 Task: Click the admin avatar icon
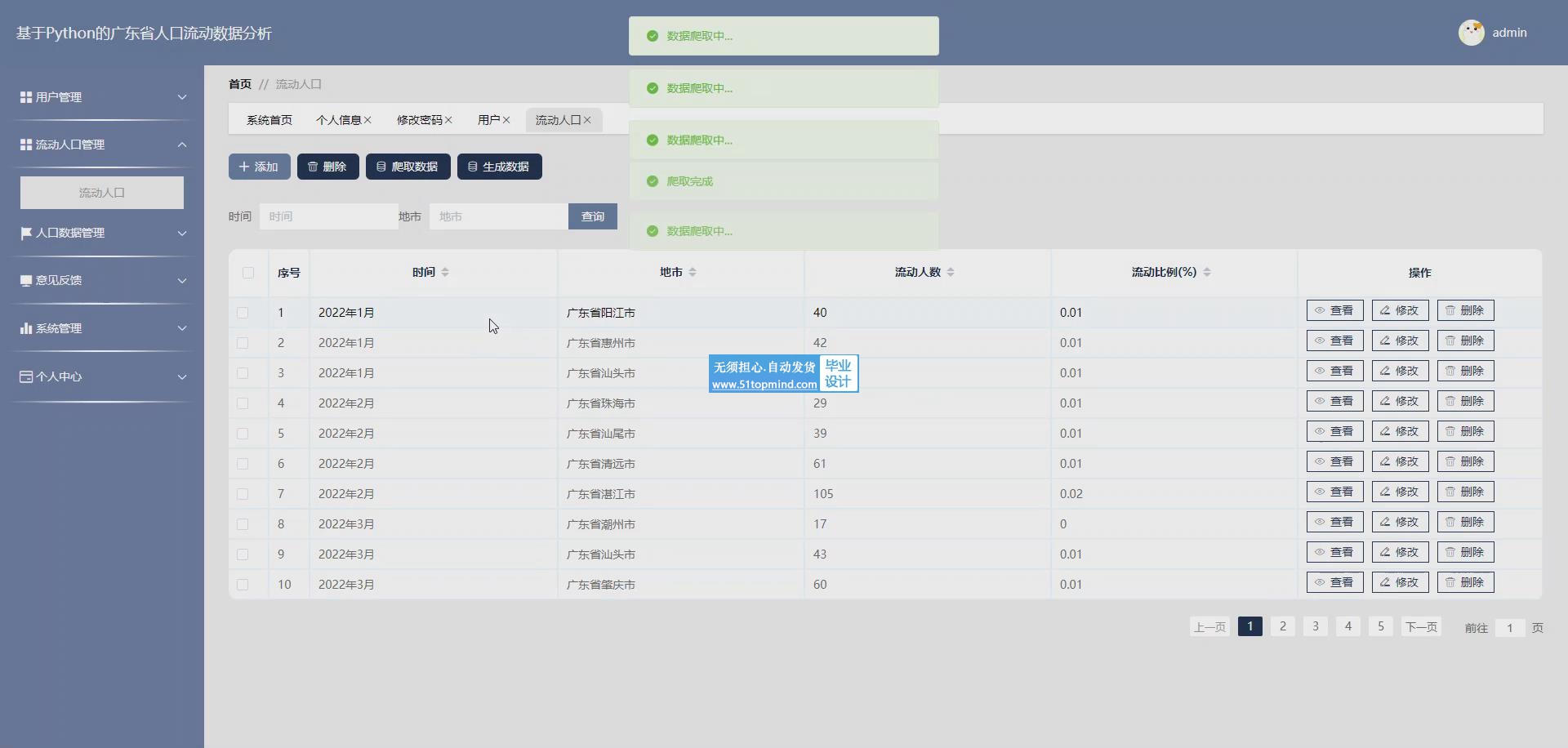[1472, 33]
